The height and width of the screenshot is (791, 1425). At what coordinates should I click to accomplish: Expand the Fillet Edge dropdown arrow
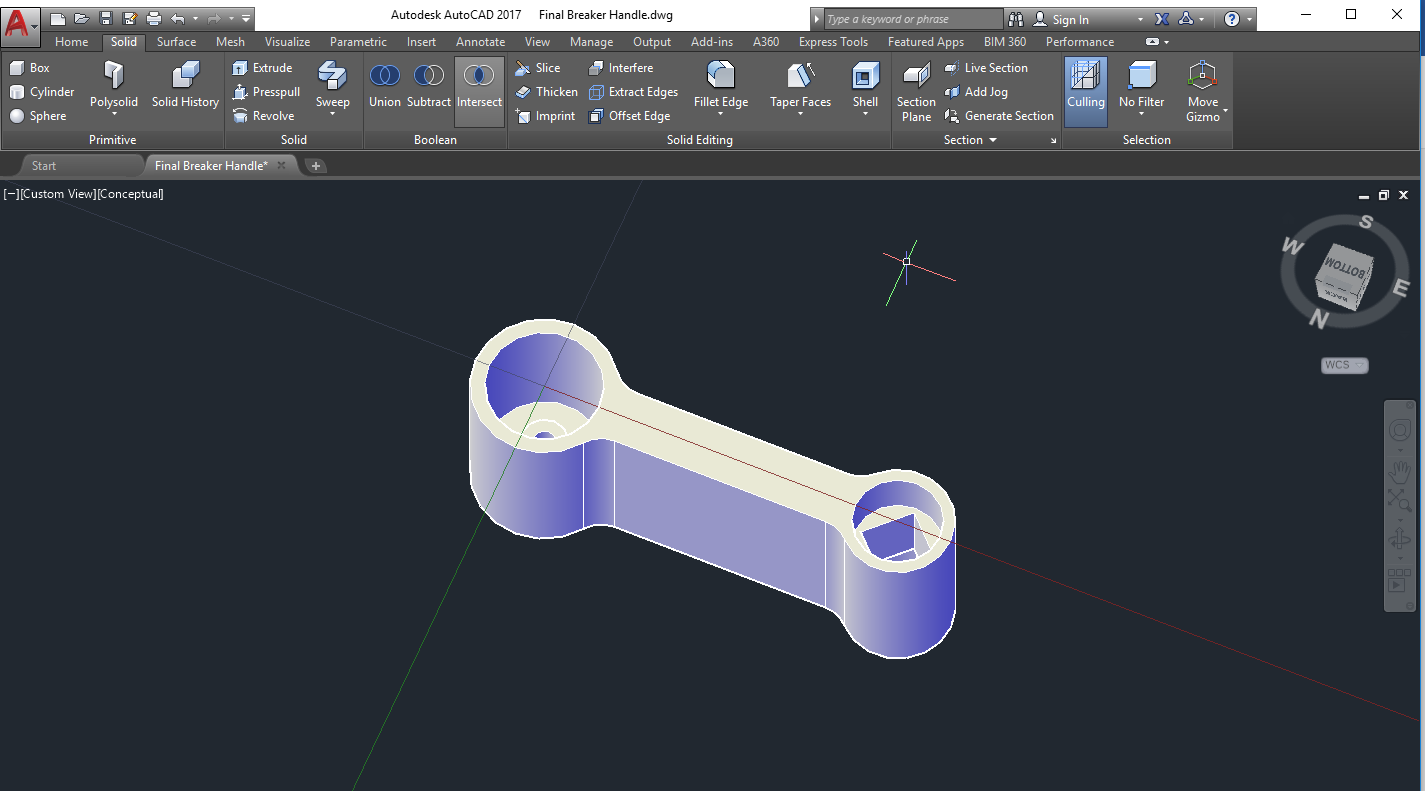point(721,114)
